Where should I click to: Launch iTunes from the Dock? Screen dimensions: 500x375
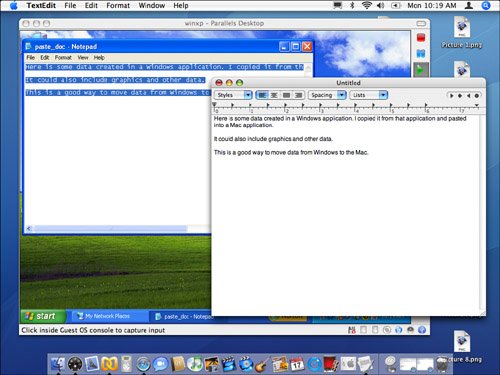click(x=194, y=364)
